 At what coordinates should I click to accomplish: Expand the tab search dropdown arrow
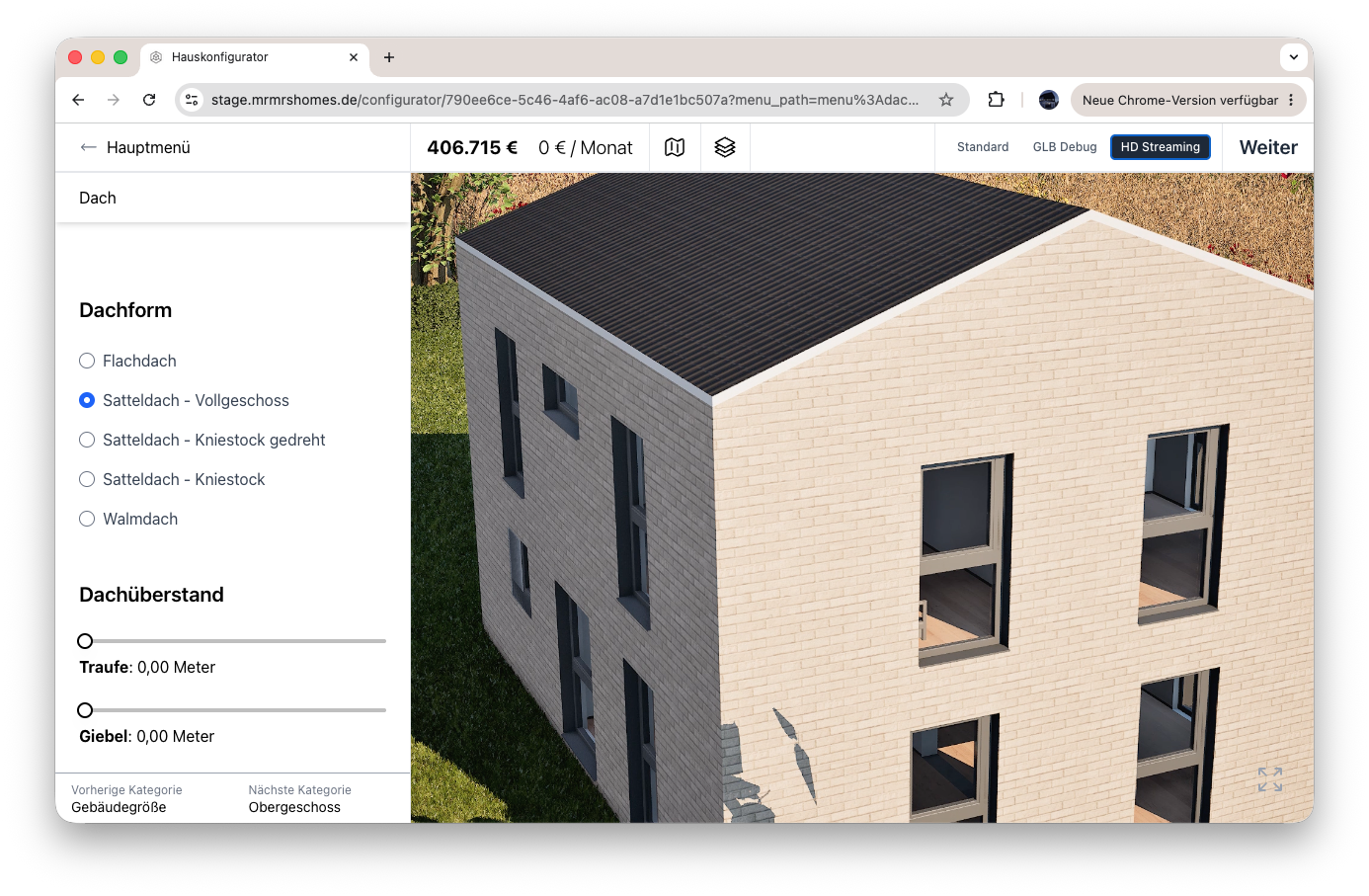[1294, 57]
